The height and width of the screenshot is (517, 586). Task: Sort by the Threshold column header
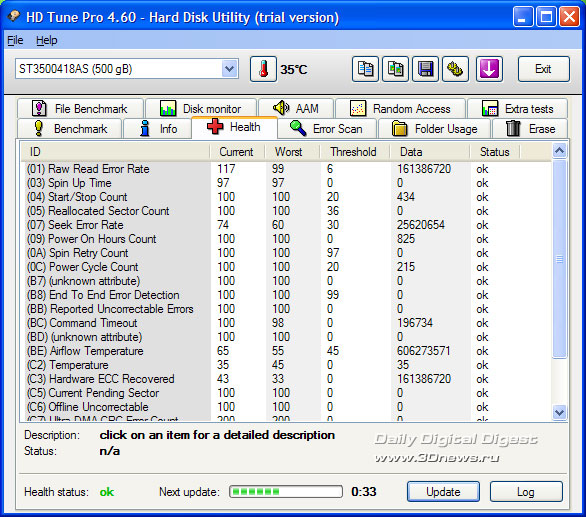[354, 152]
